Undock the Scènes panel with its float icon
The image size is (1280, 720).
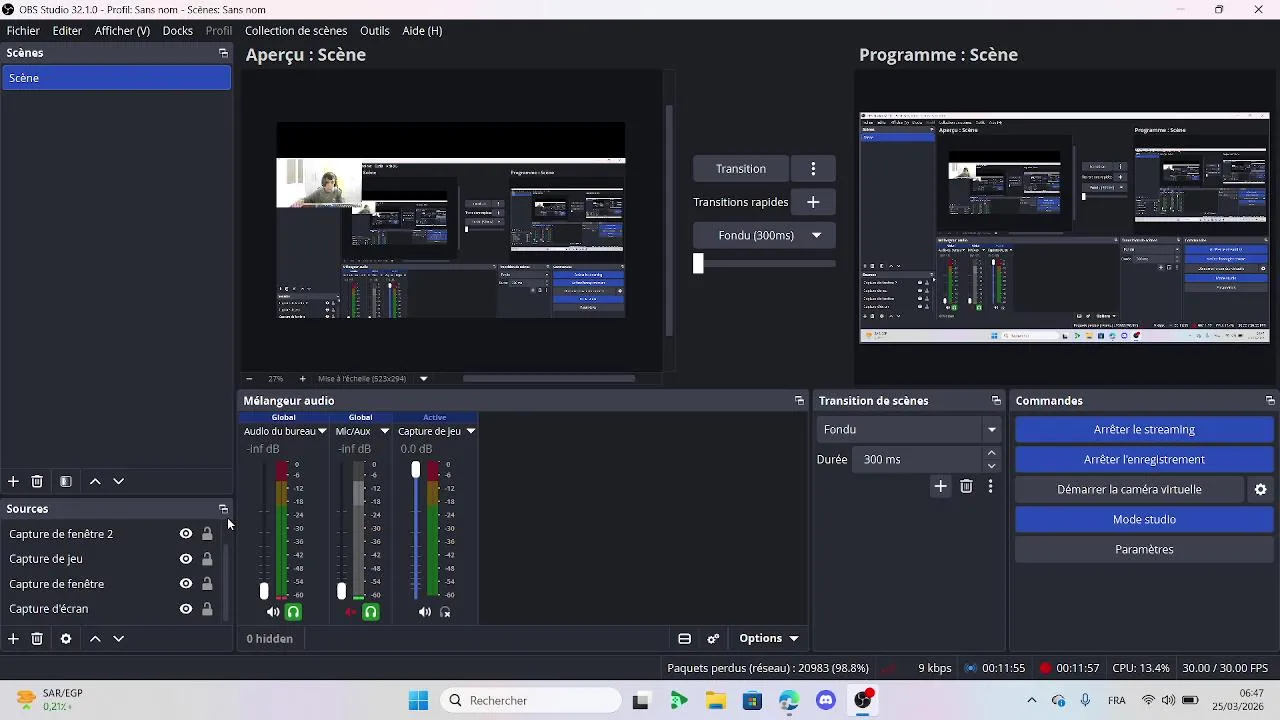[x=223, y=53]
